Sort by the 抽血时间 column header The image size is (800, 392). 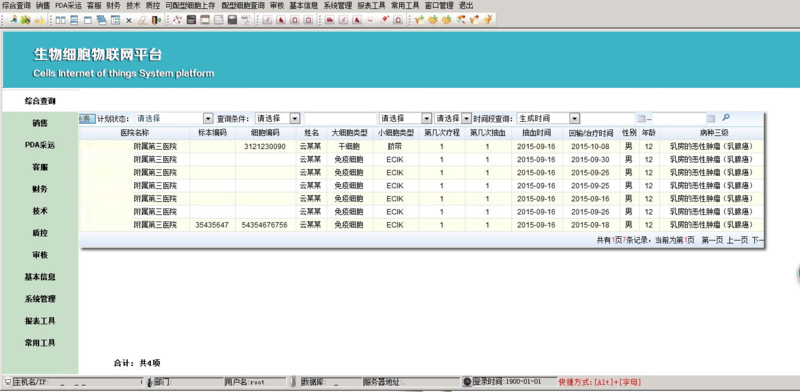coord(537,133)
